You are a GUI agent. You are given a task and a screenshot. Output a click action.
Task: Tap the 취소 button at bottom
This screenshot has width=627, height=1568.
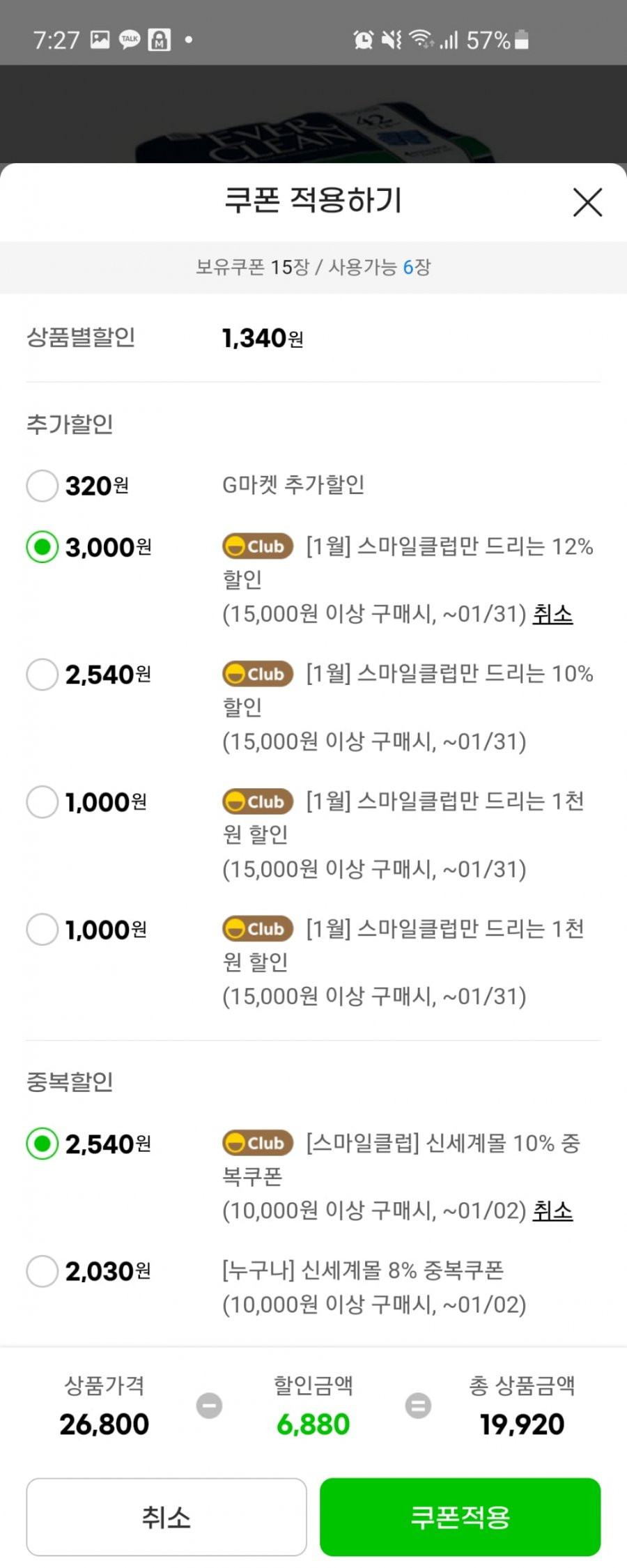click(x=167, y=1516)
